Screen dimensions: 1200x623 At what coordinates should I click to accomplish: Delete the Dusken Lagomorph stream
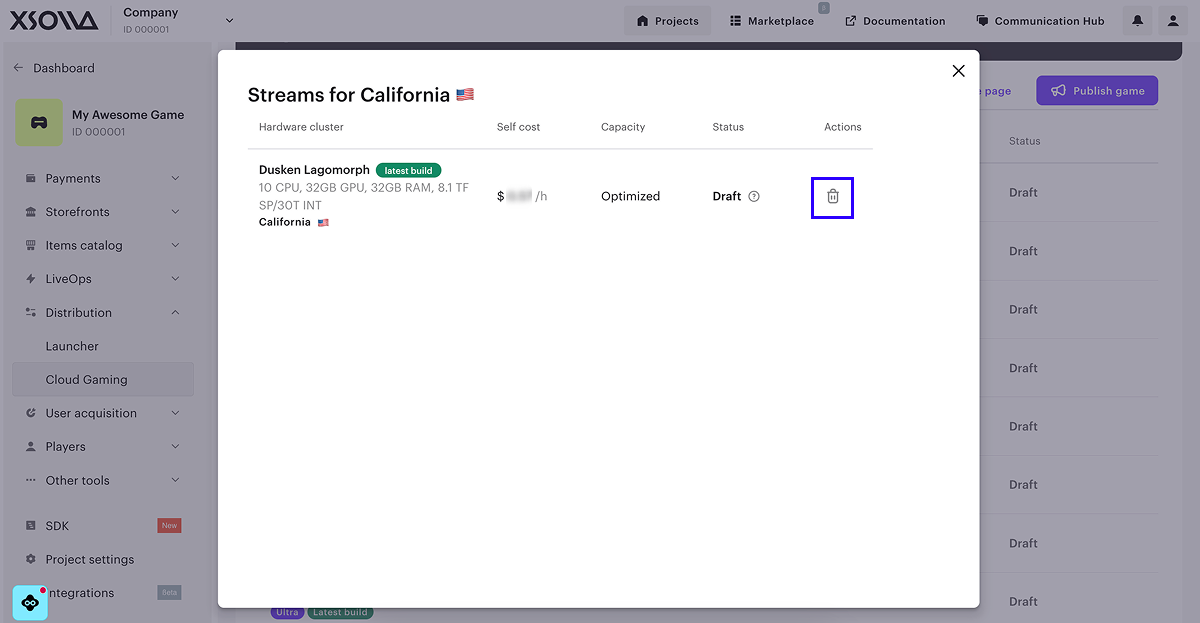(x=832, y=197)
